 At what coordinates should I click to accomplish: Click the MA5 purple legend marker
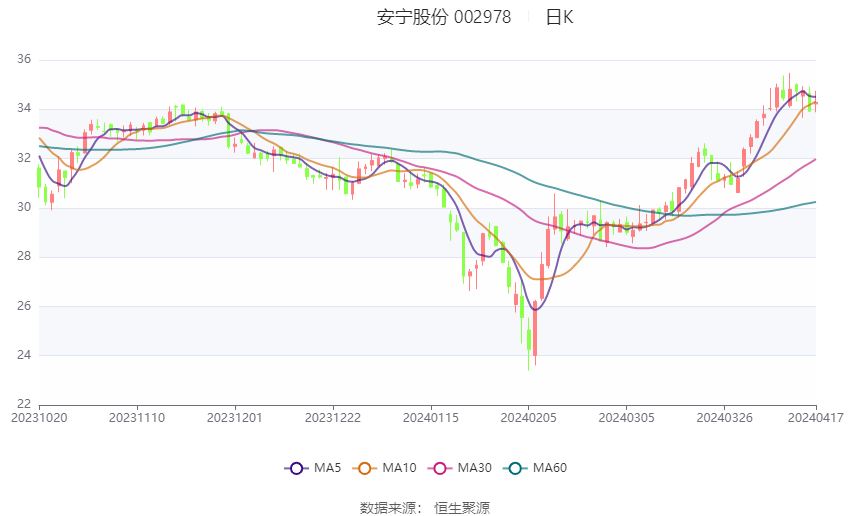point(295,468)
